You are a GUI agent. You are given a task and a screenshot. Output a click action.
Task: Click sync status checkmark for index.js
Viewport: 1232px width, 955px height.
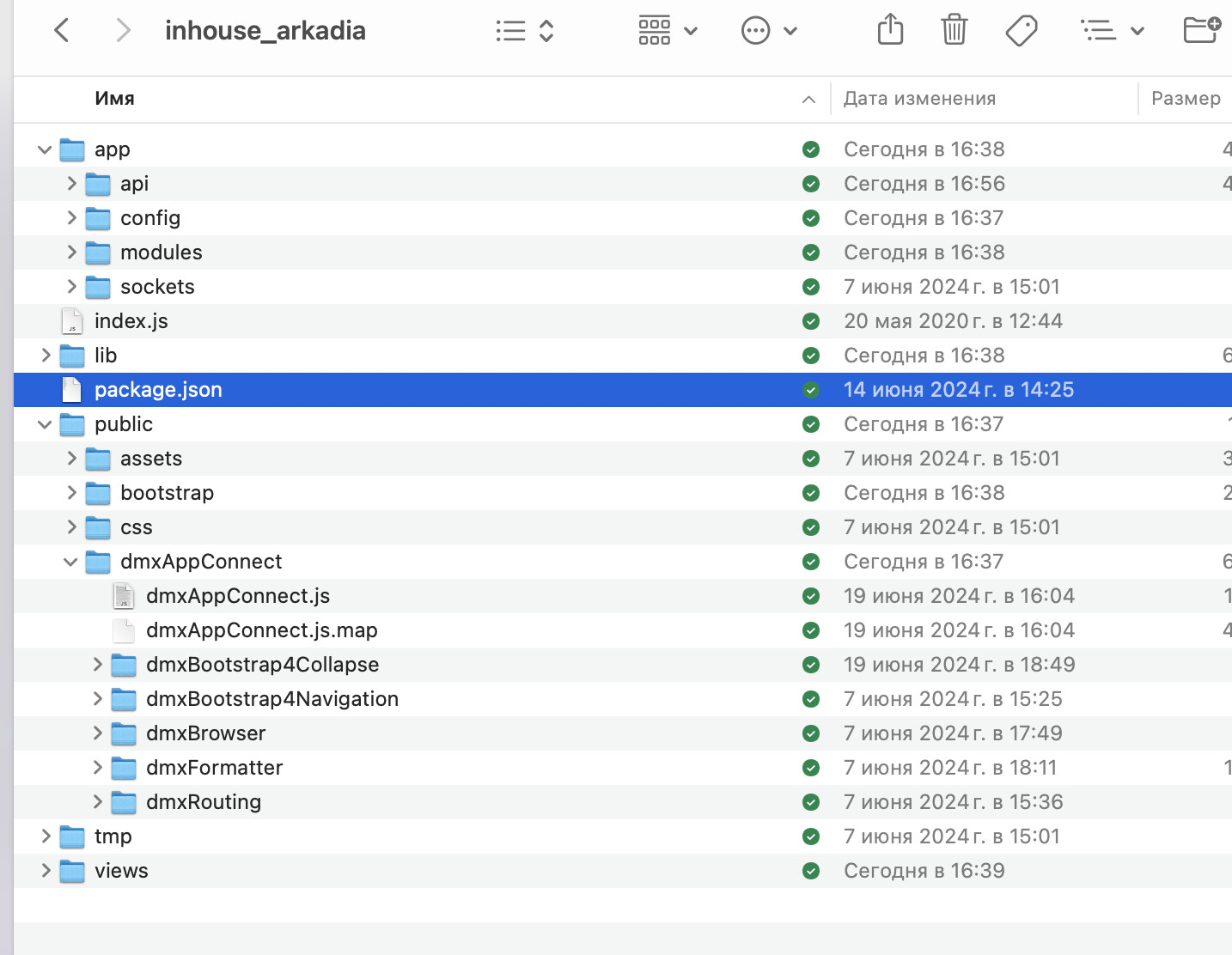[811, 321]
